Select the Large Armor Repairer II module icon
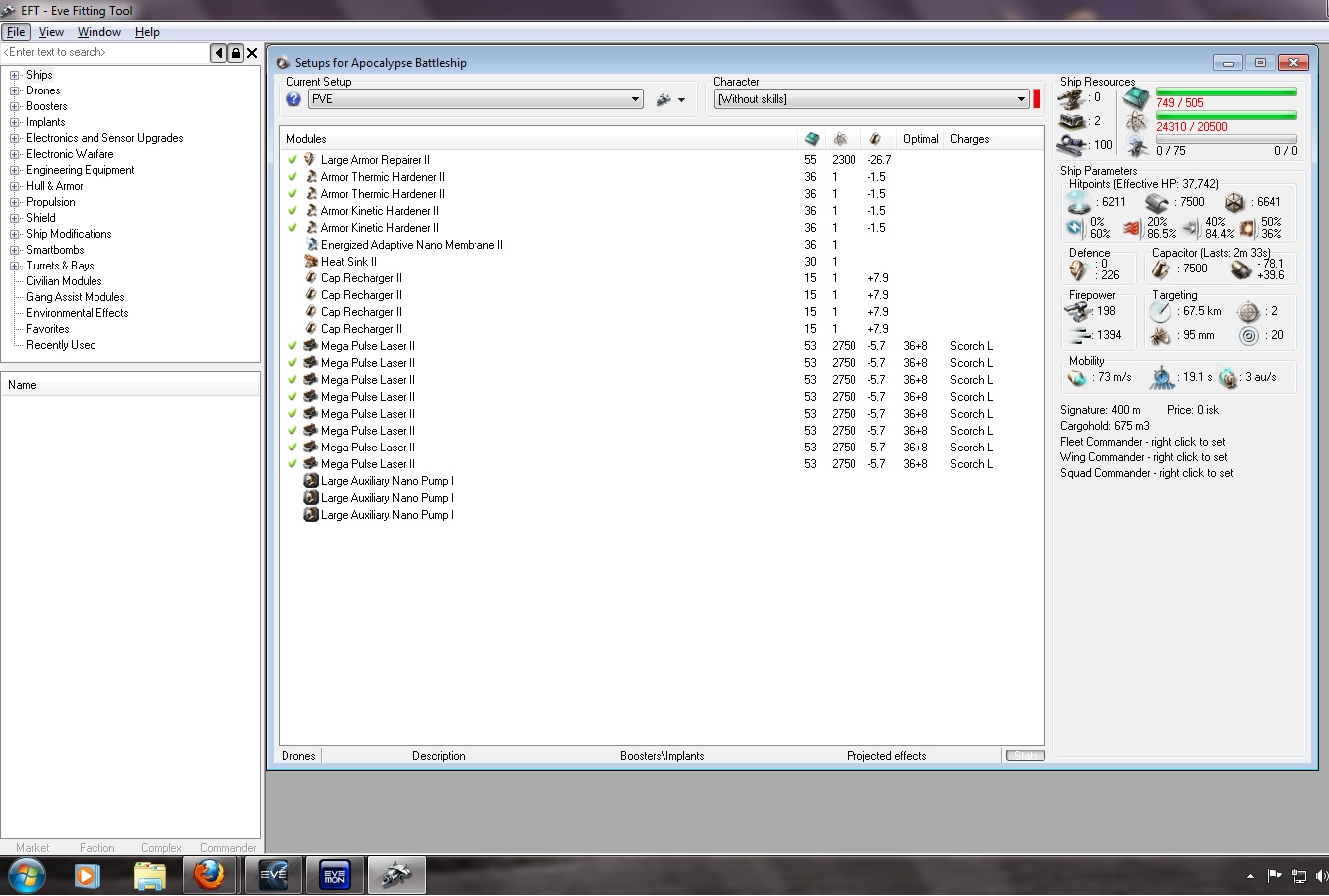 coord(310,159)
